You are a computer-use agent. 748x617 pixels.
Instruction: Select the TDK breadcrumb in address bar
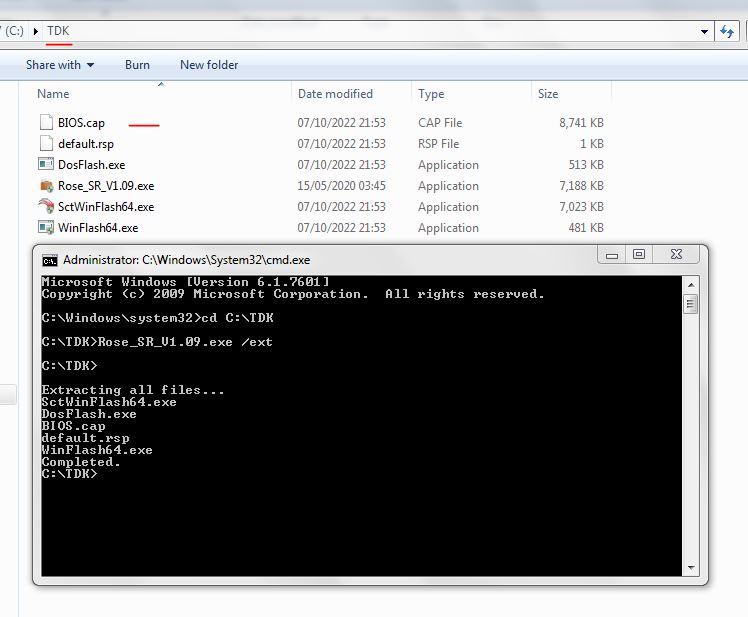click(x=58, y=31)
